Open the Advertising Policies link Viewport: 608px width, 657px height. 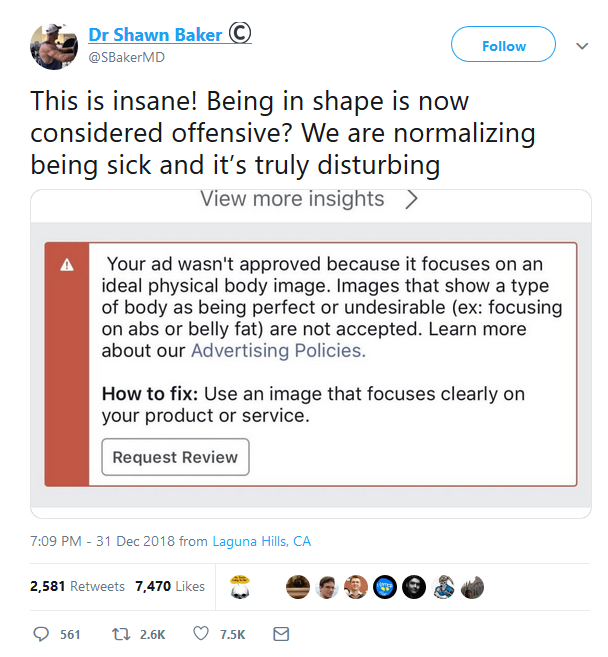coord(278,351)
